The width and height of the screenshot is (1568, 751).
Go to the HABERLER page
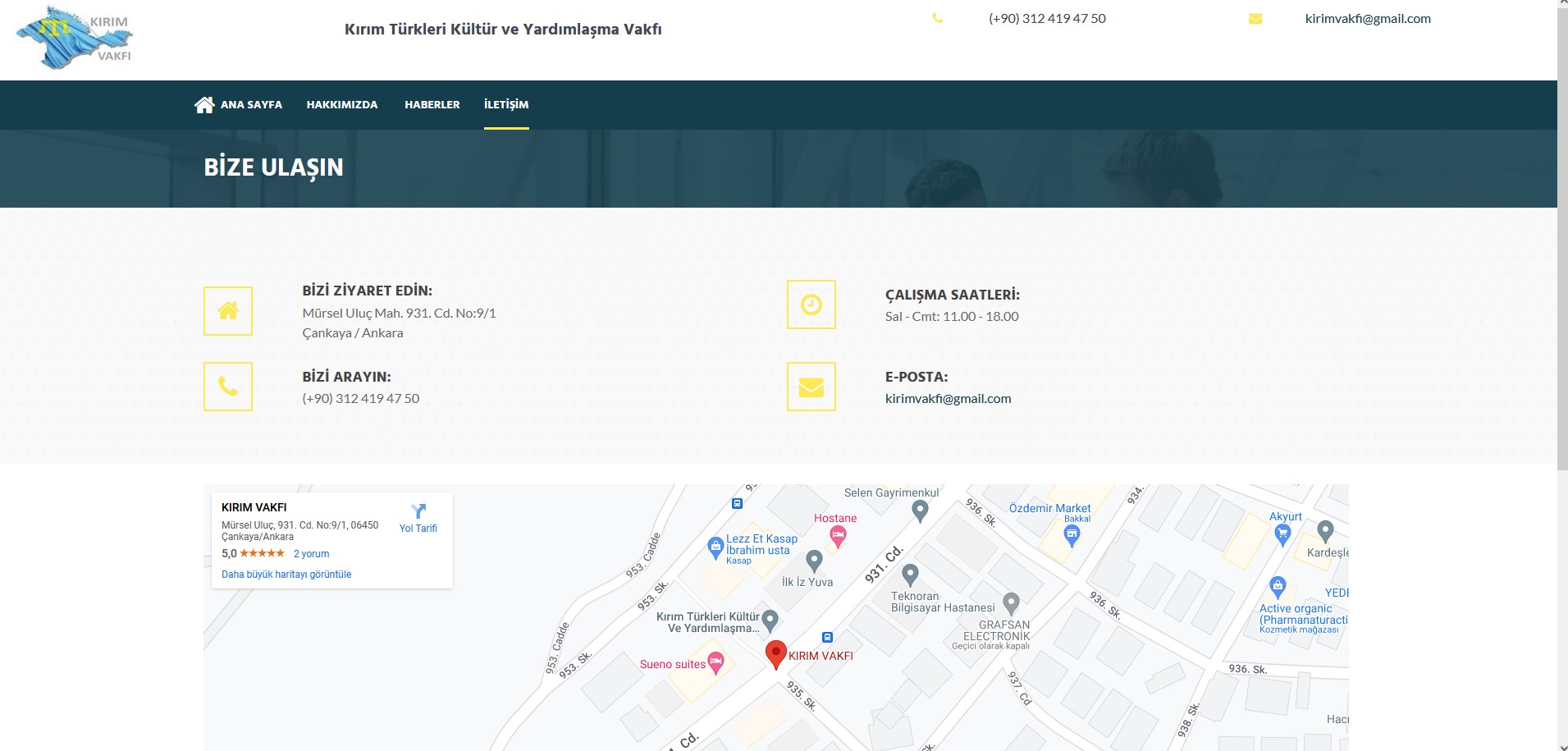pos(432,104)
